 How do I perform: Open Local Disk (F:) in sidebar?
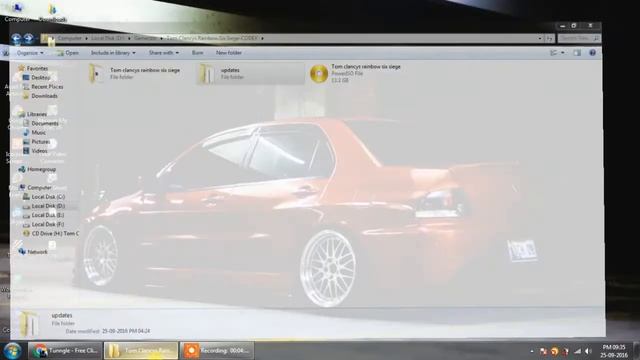point(48,224)
